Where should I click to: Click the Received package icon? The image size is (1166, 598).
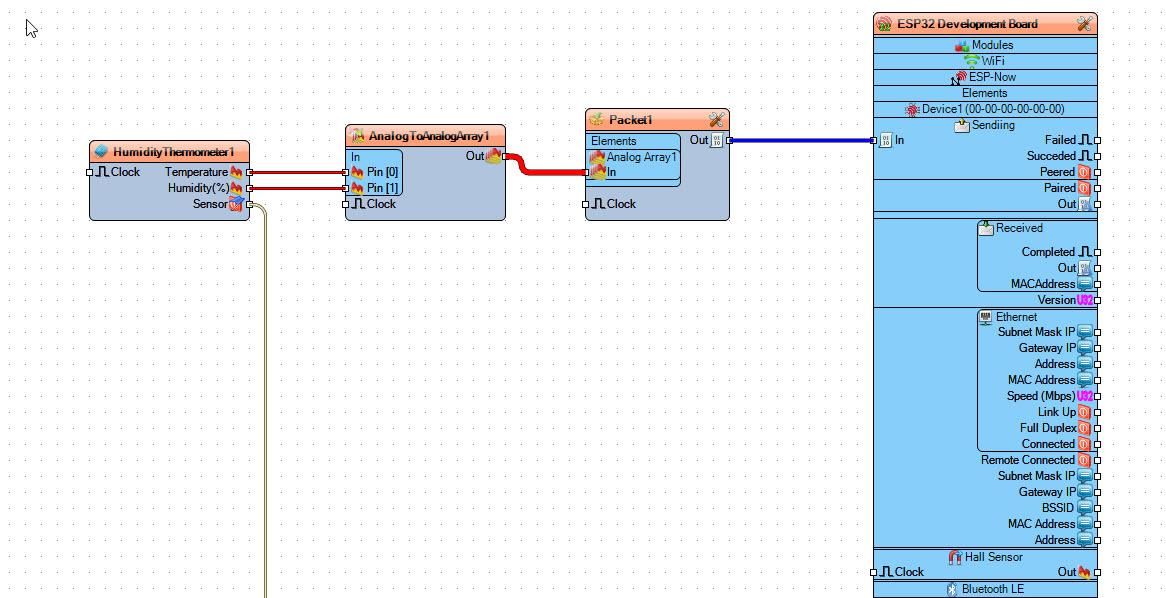tap(986, 228)
